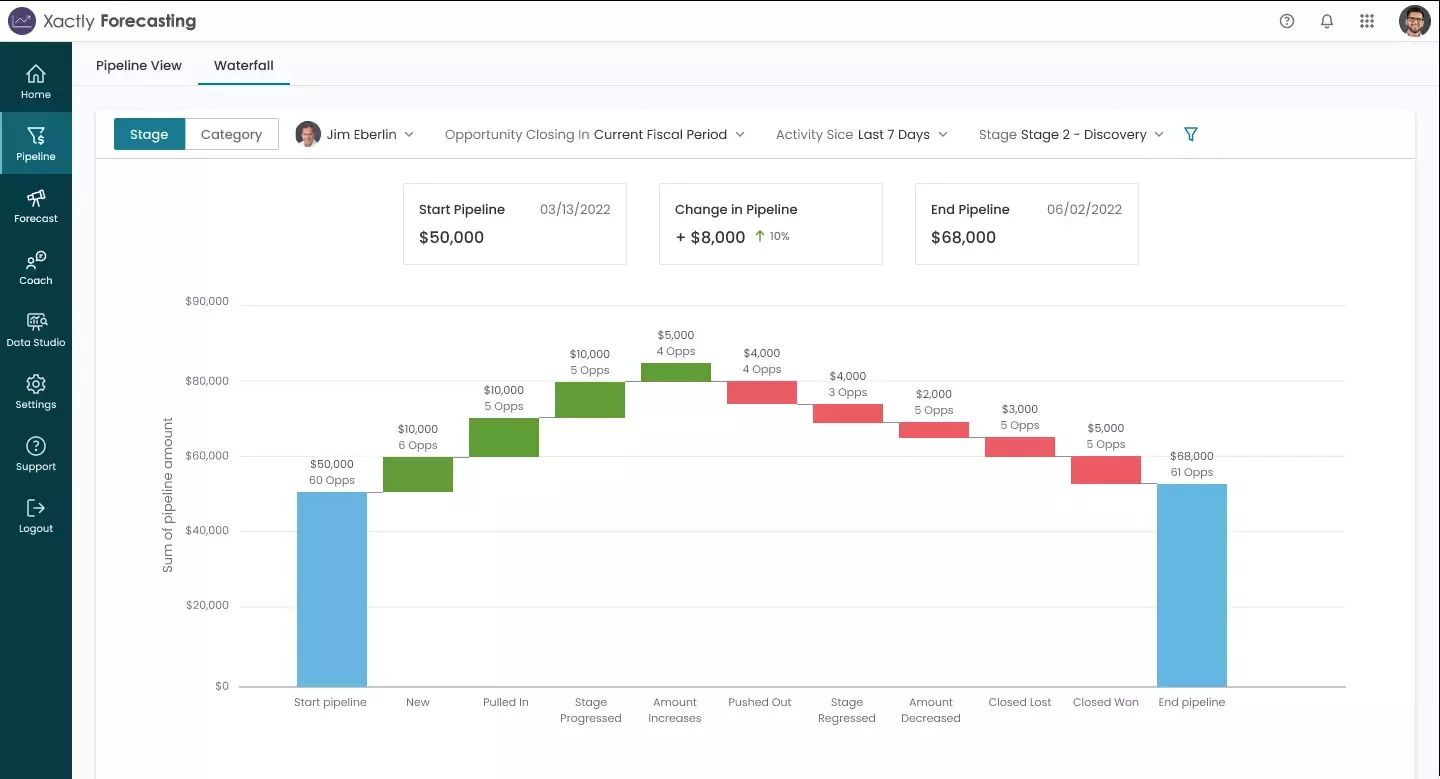The image size is (1440, 779).
Task: Open Data Studio from the sidebar
Action: (x=36, y=323)
